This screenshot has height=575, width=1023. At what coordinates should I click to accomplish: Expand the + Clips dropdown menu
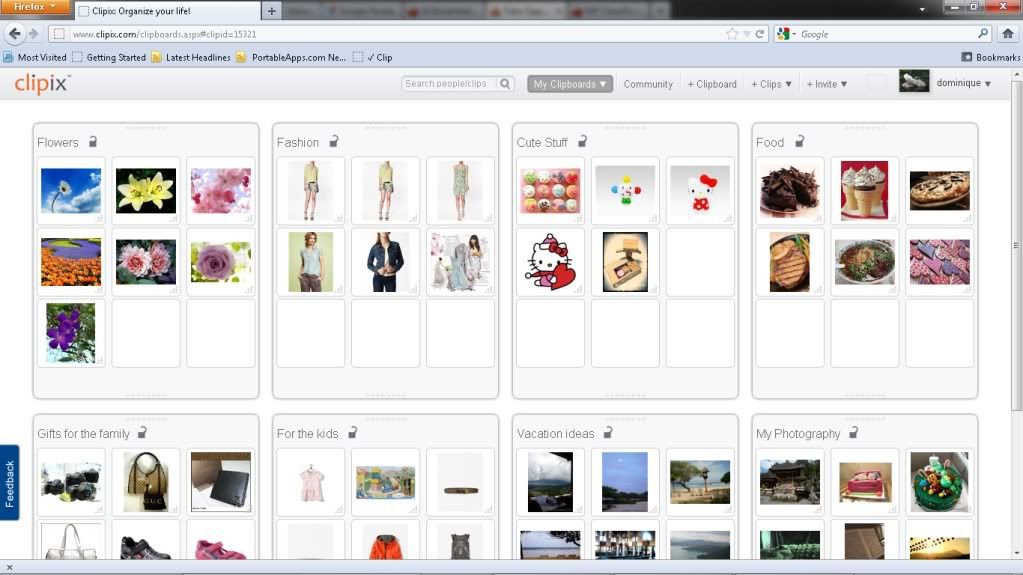(771, 84)
